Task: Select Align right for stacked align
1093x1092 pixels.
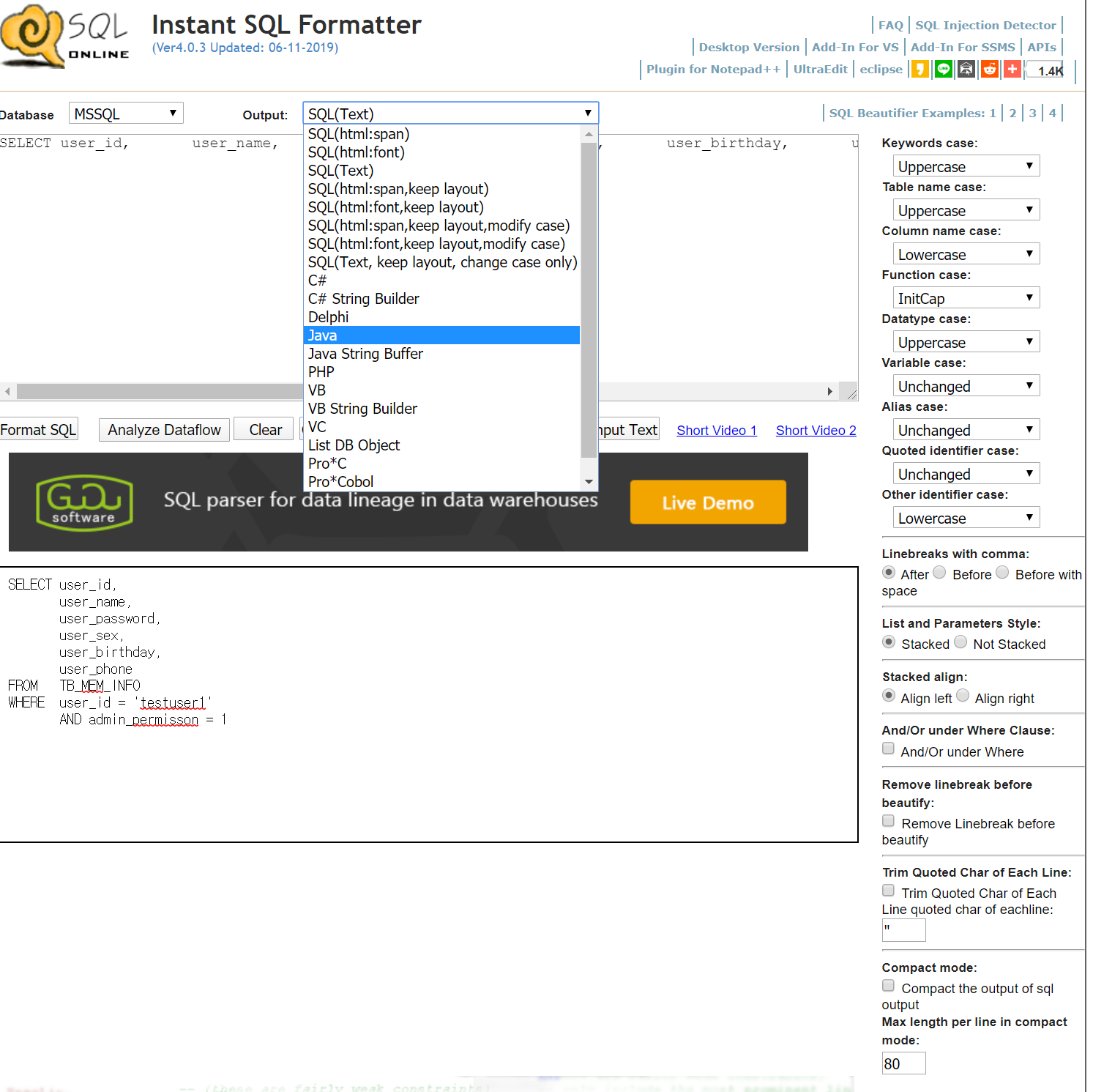Action: pos(963,696)
